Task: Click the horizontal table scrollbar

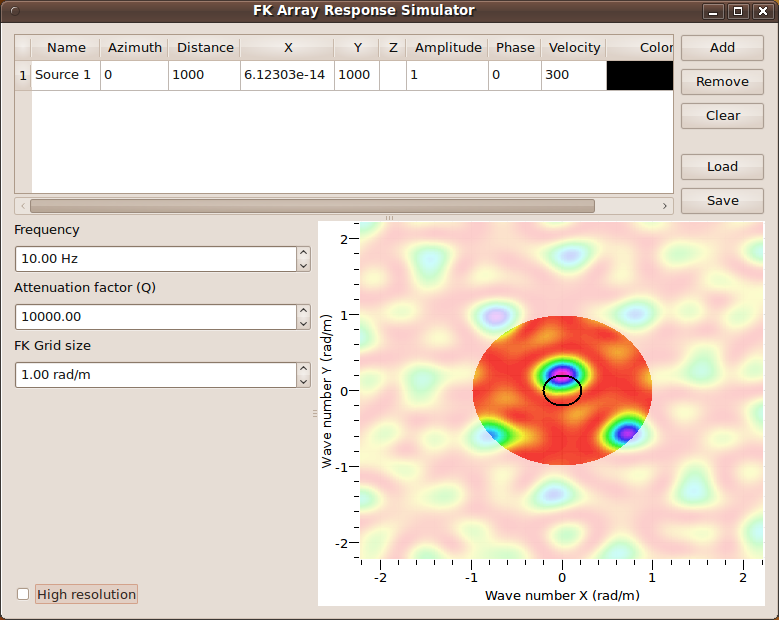Action: pyautogui.click(x=312, y=206)
